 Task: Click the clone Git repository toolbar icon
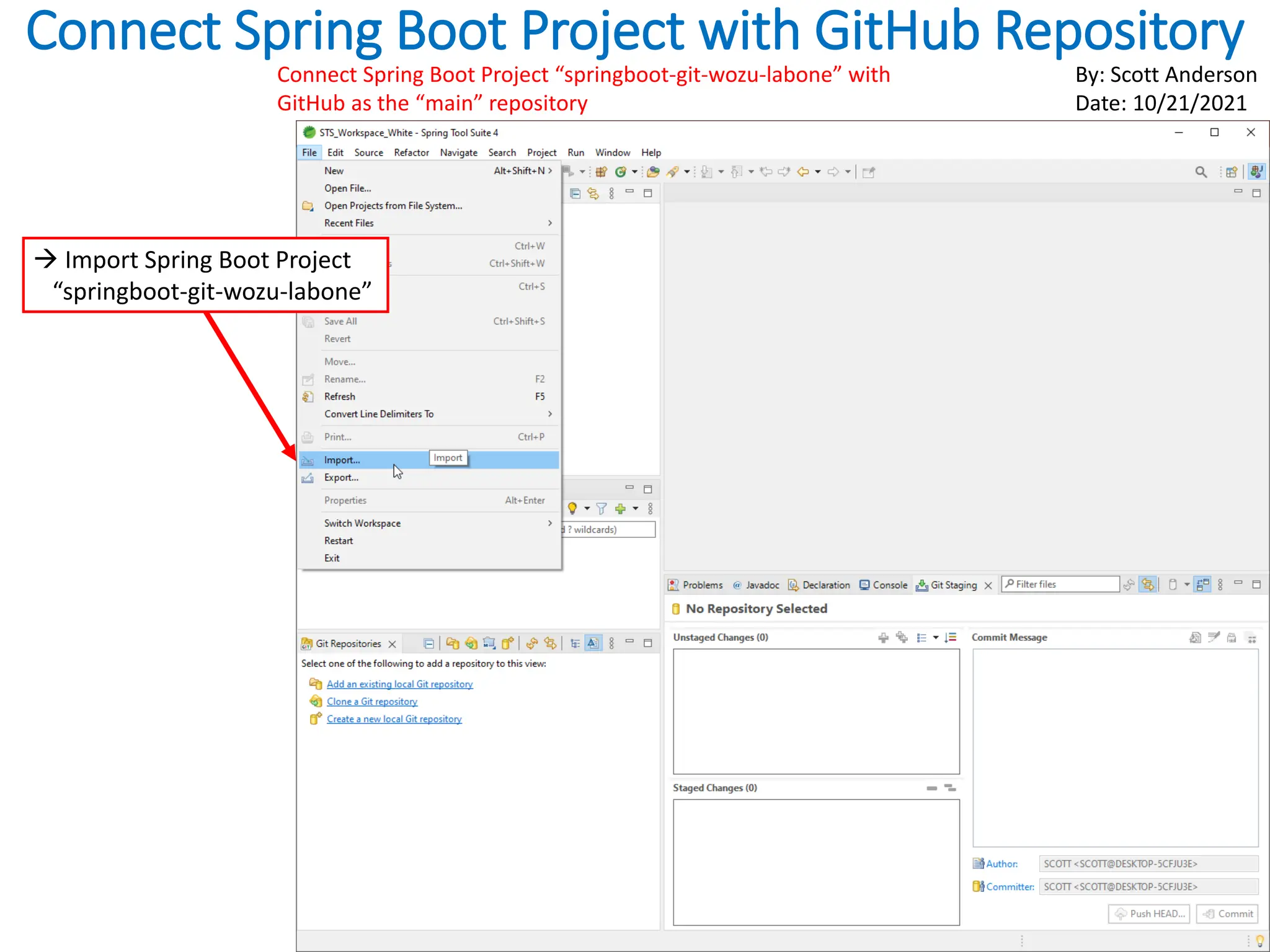[471, 643]
